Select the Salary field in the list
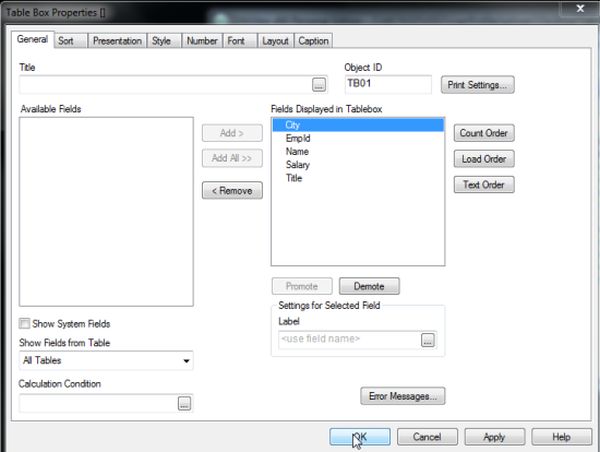 pyautogui.click(x=358, y=165)
